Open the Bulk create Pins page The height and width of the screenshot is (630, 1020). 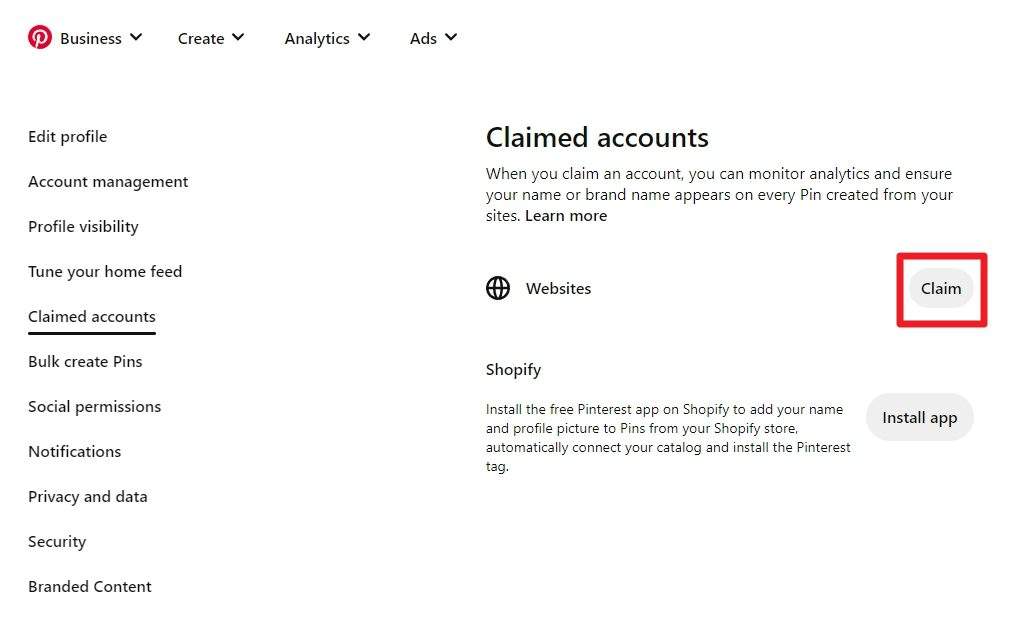(x=85, y=362)
